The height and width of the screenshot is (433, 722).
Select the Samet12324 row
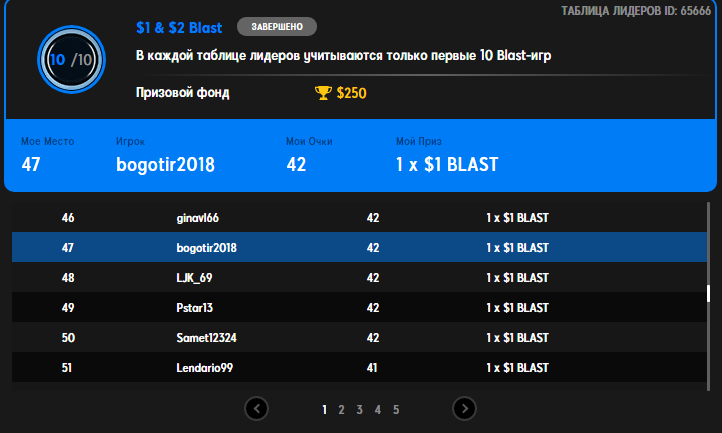point(360,337)
